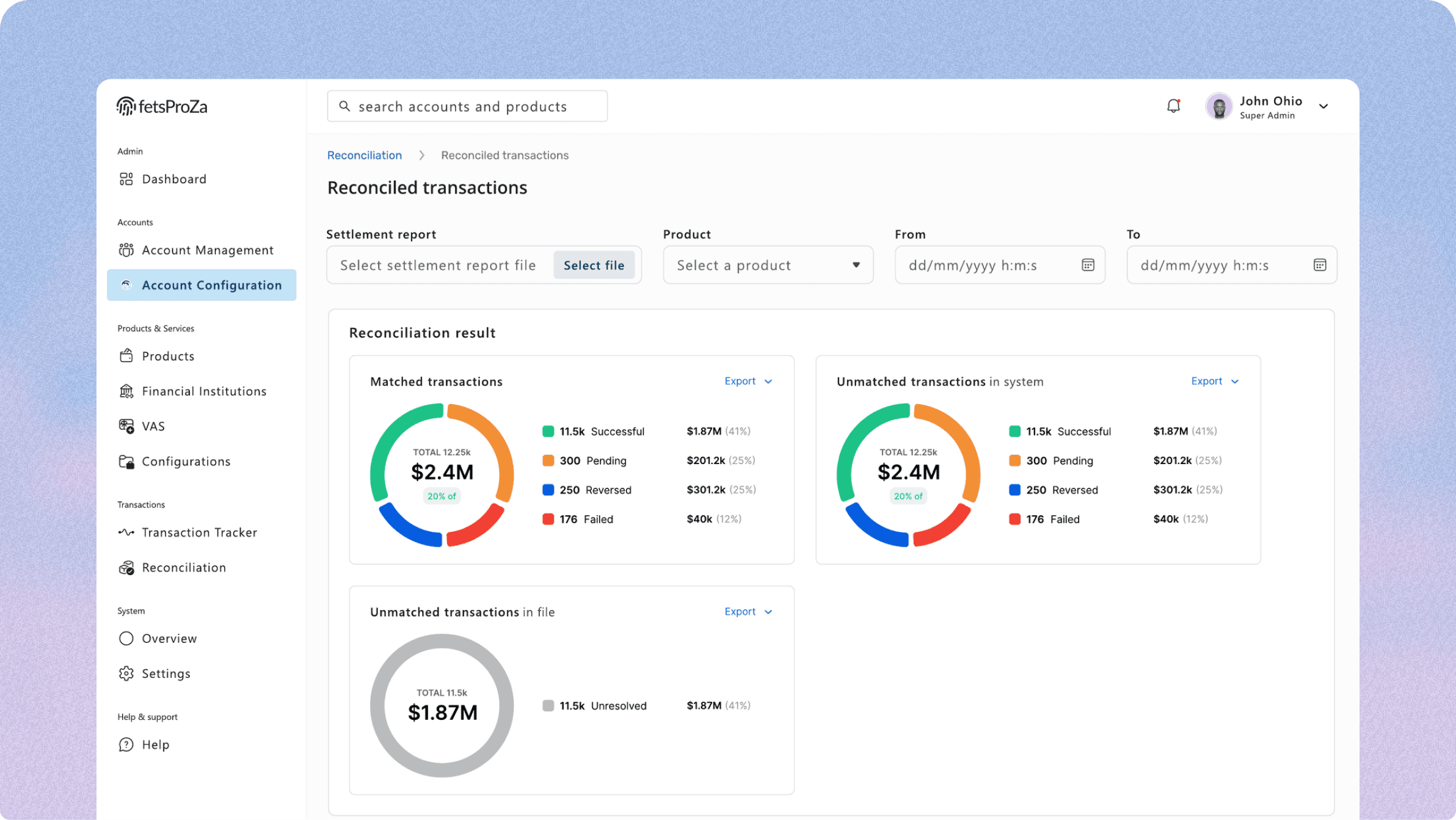This screenshot has height=820, width=1456.
Task: Click the Reconciliation sidebar icon
Action: 126,568
